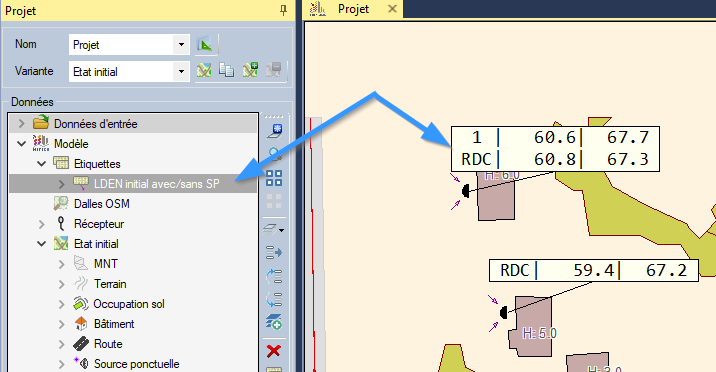Expand the Route node
The width and height of the screenshot is (716, 372).
(x=62, y=344)
